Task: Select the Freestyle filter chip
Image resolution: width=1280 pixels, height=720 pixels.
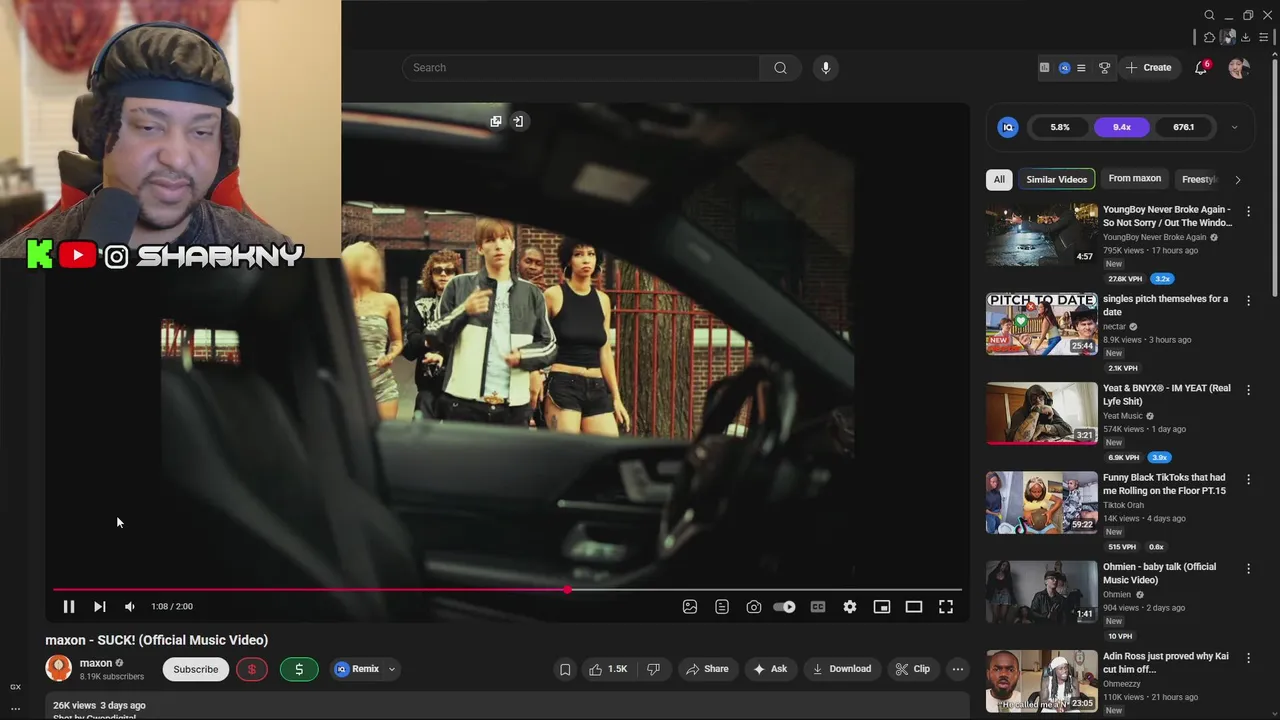Action: [x=1197, y=179]
